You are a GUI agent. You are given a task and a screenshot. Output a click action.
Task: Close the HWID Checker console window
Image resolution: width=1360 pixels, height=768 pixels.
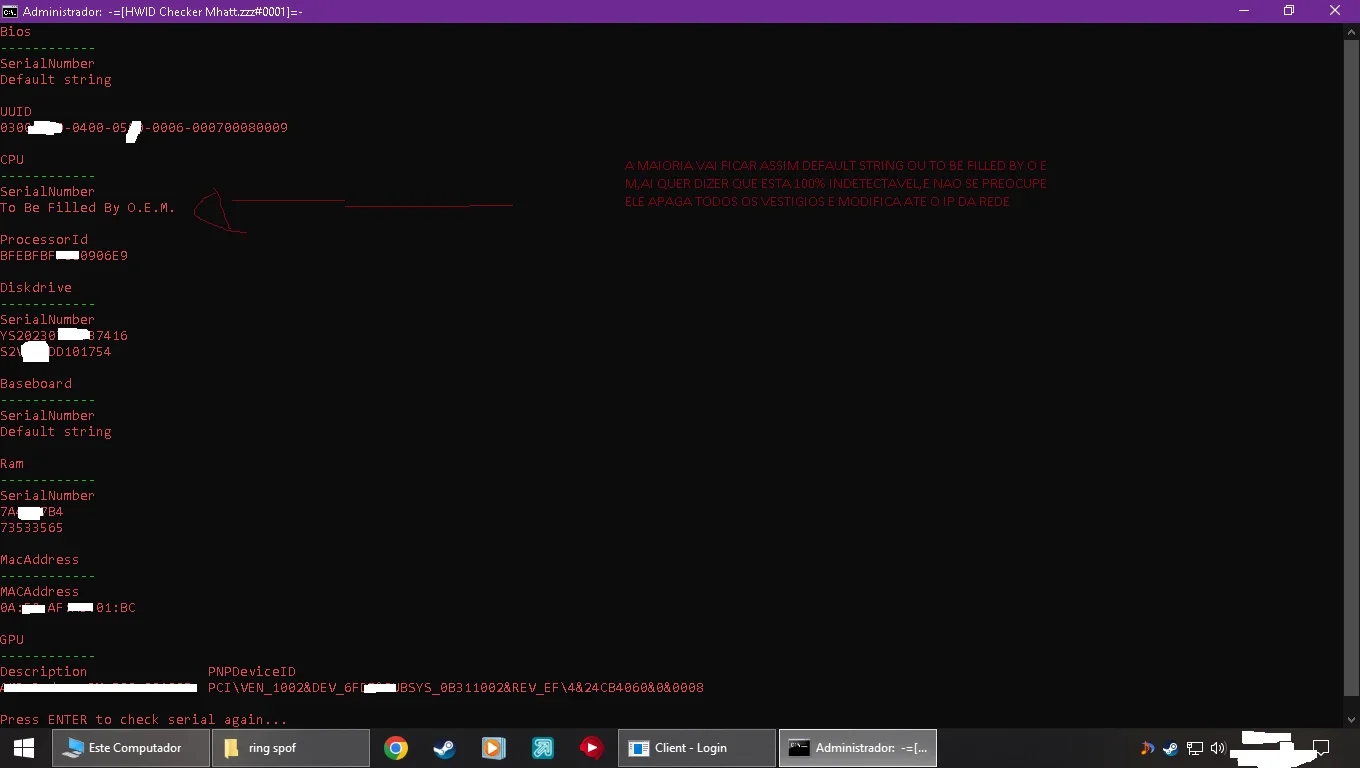[x=1335, y=11]
